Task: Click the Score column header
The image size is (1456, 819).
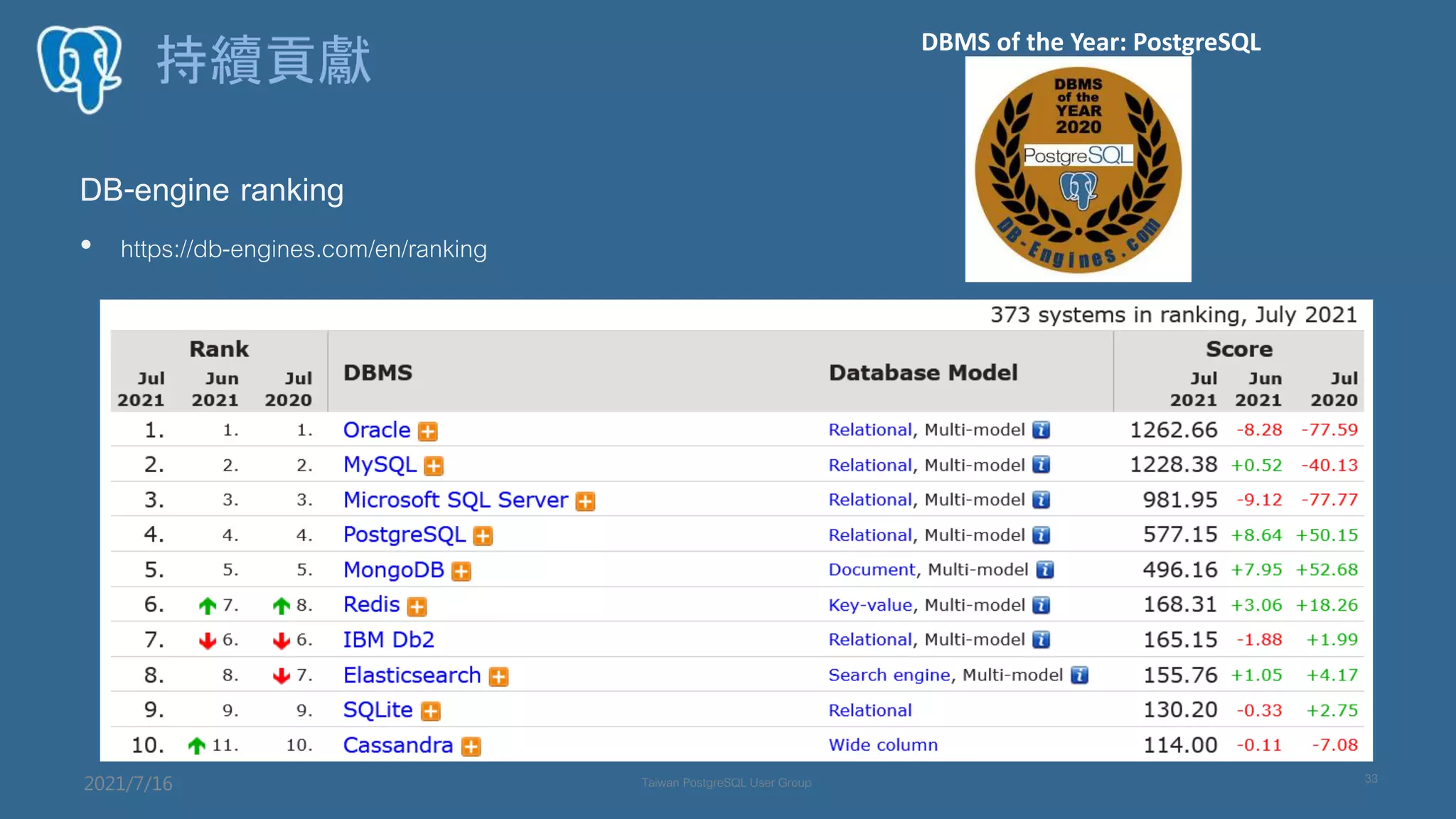Action: coord(1239,349)
